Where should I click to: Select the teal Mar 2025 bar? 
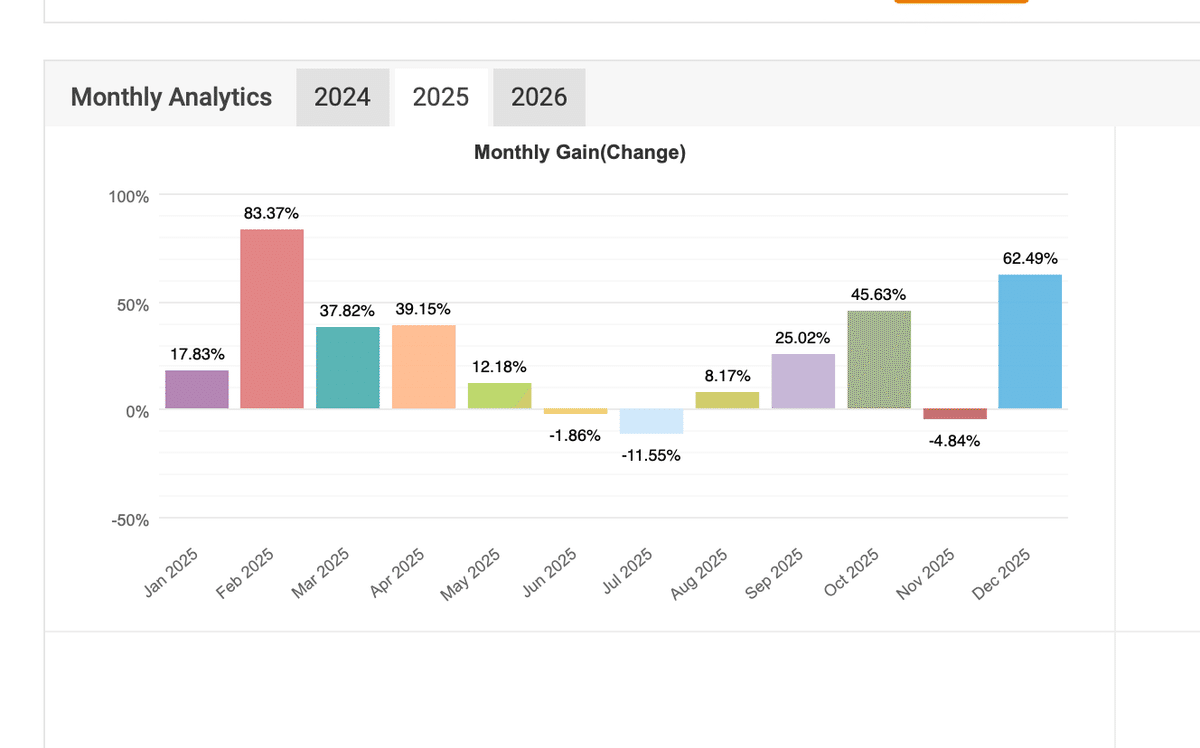348,367
